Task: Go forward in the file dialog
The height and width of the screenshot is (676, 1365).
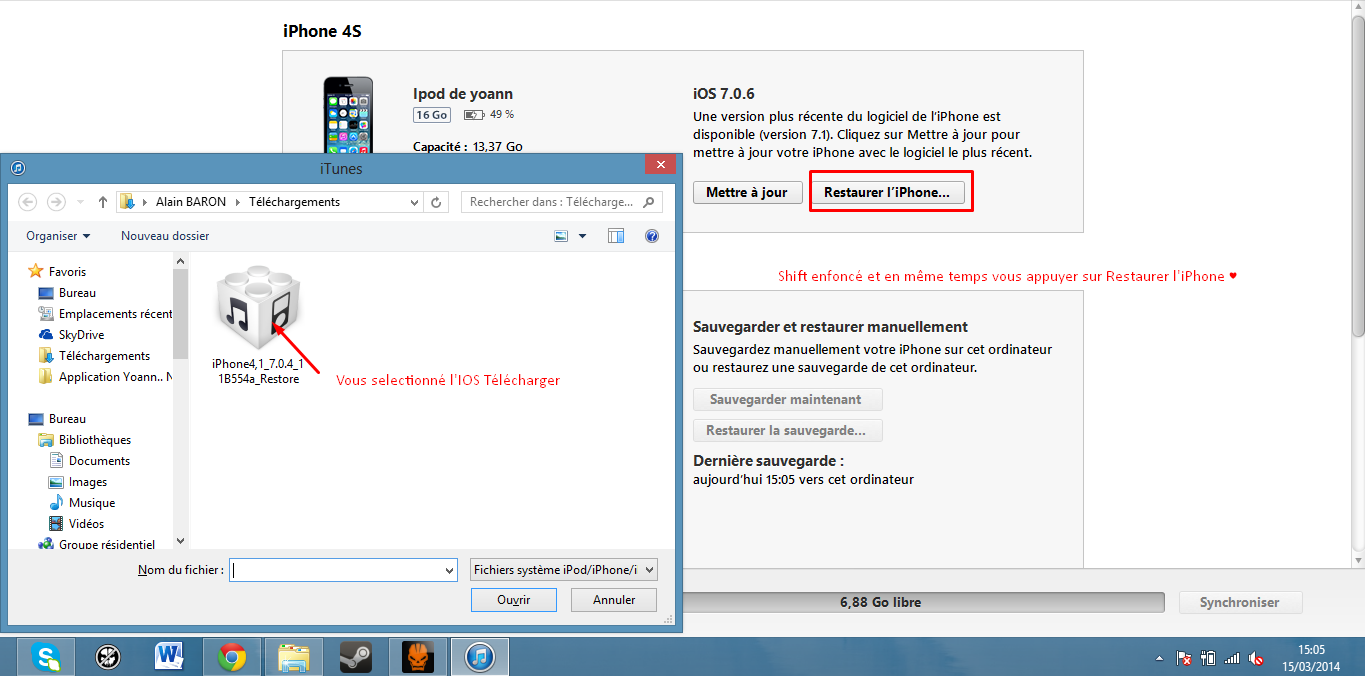Action: click(x=56, y=202)
